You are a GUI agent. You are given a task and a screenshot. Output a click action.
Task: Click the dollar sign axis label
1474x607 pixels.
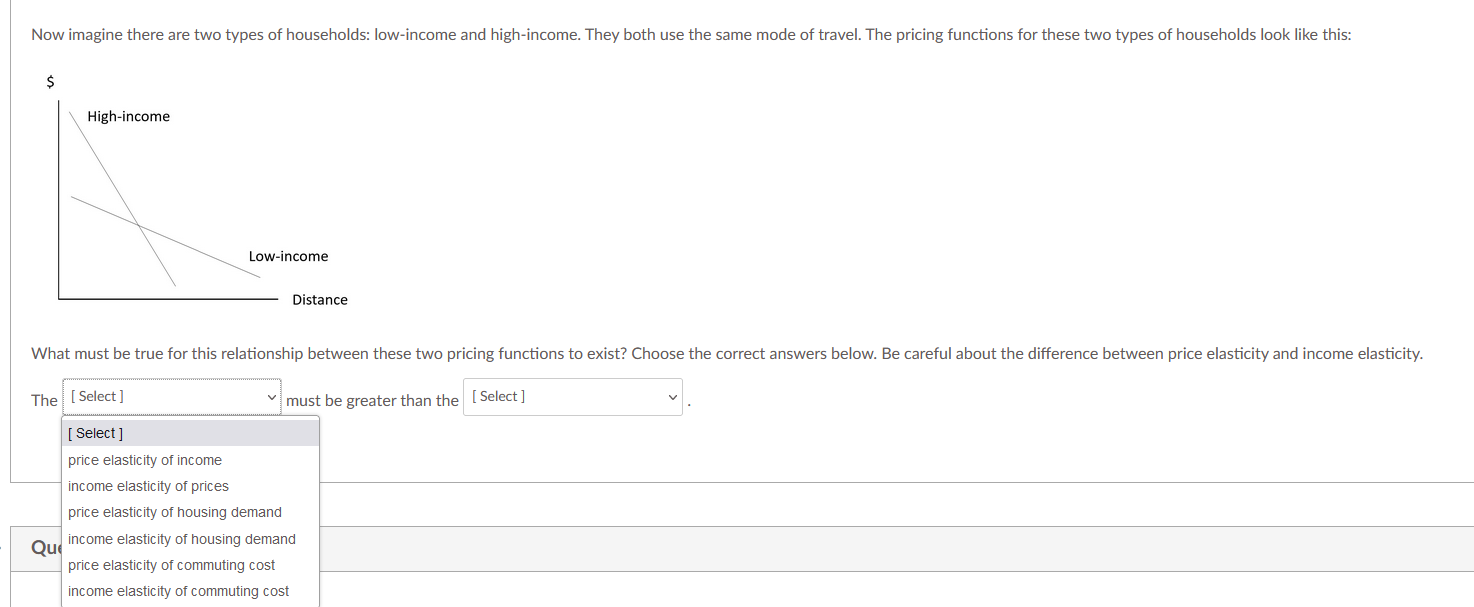(x=50, y=81)
